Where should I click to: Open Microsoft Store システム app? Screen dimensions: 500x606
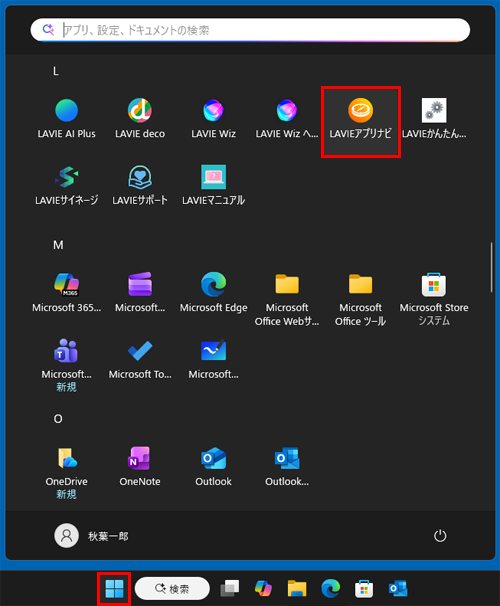(x=434, y=298)
